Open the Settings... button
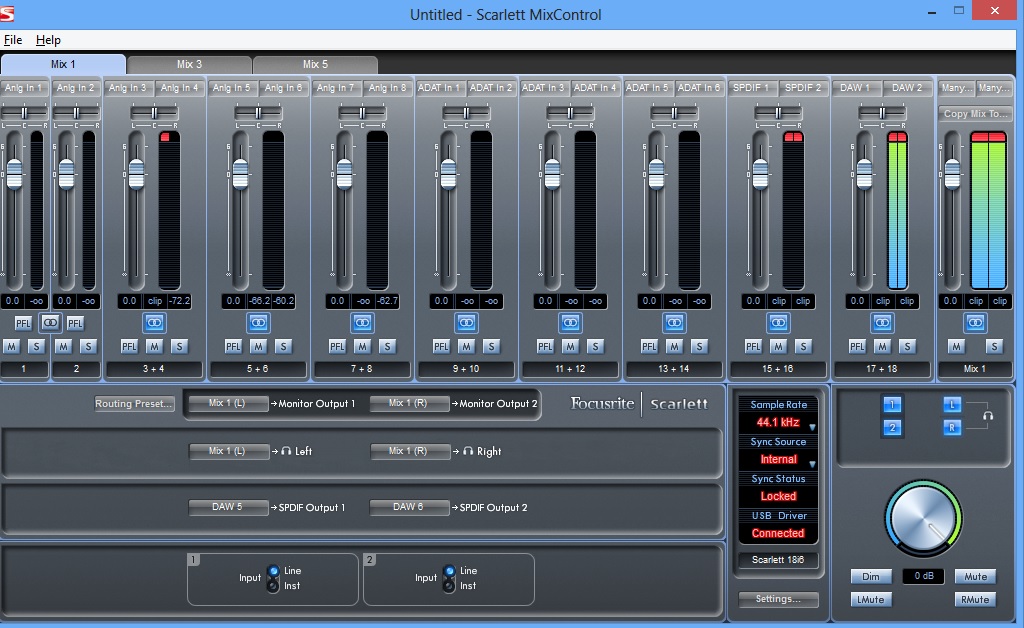This screenshot has height=628, width=1024. (x=778, y=599)
